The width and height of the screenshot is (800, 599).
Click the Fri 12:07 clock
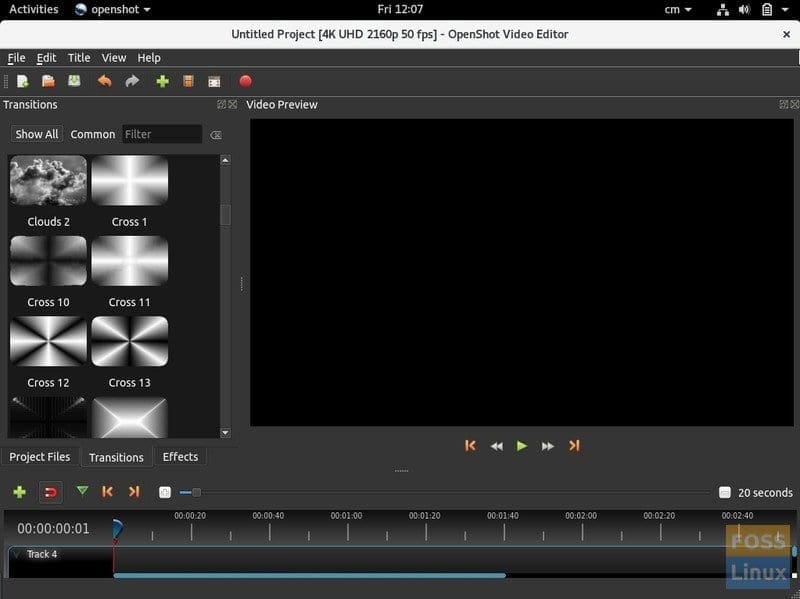pos(400,9)
